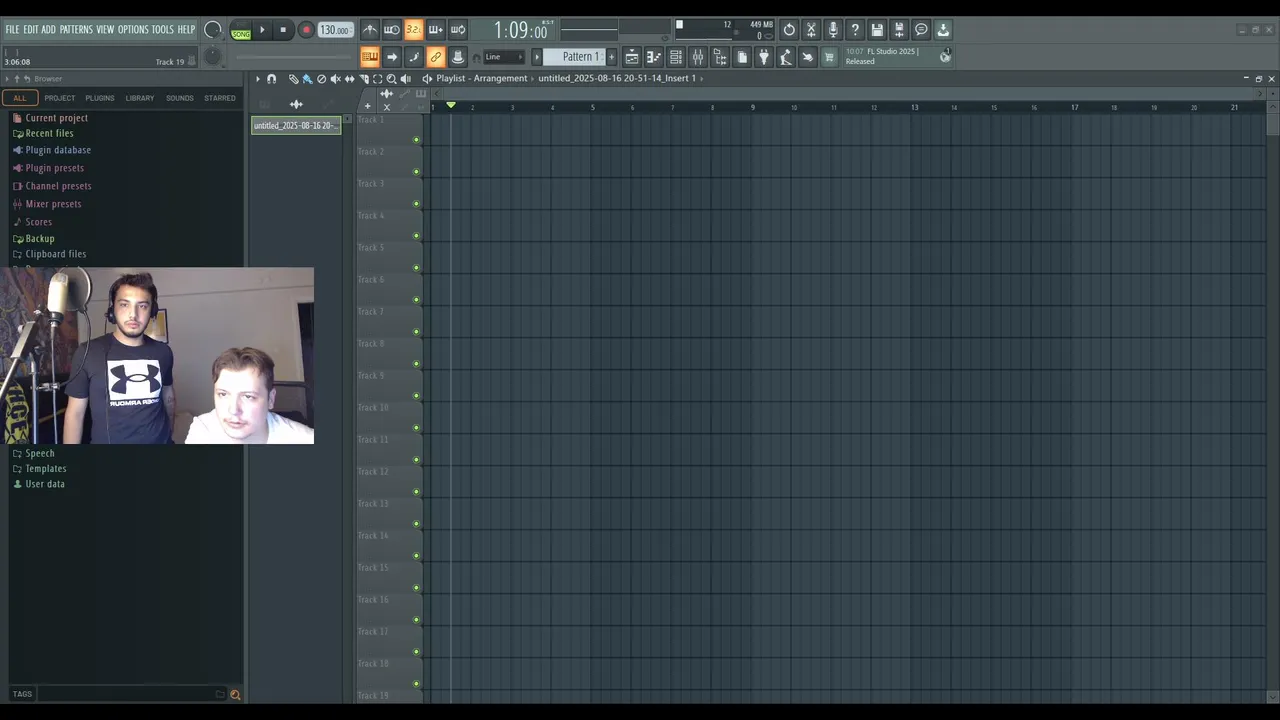Click Arrangement in the playlist title breadcrumb
The image size is (1280, 720).
pos(501,78)
